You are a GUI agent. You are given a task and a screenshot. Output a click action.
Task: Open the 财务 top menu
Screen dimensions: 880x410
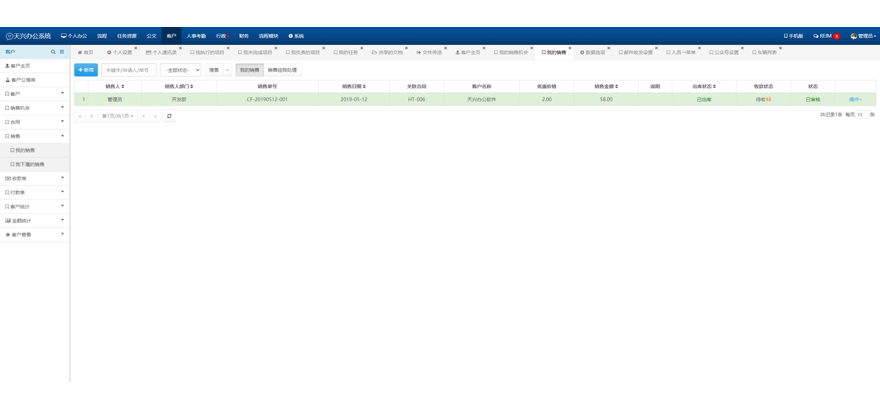[x=244, y=36]
